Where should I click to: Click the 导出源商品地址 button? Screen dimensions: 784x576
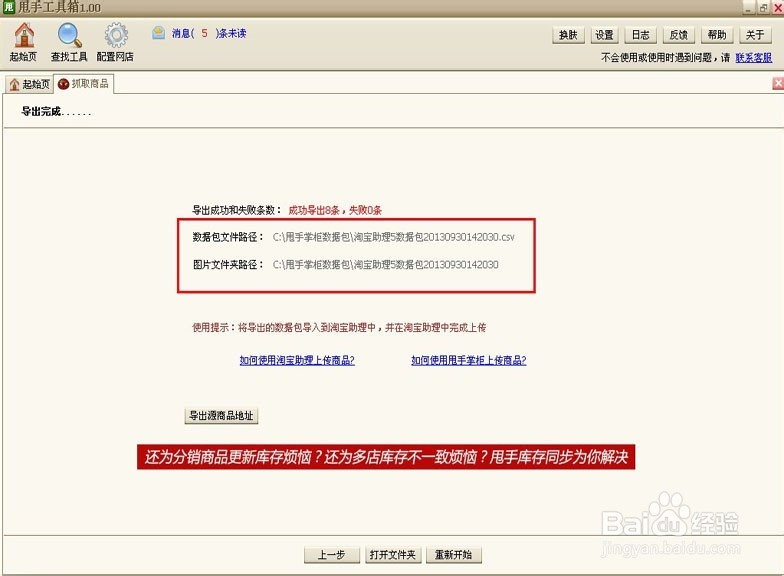point(222,416)
